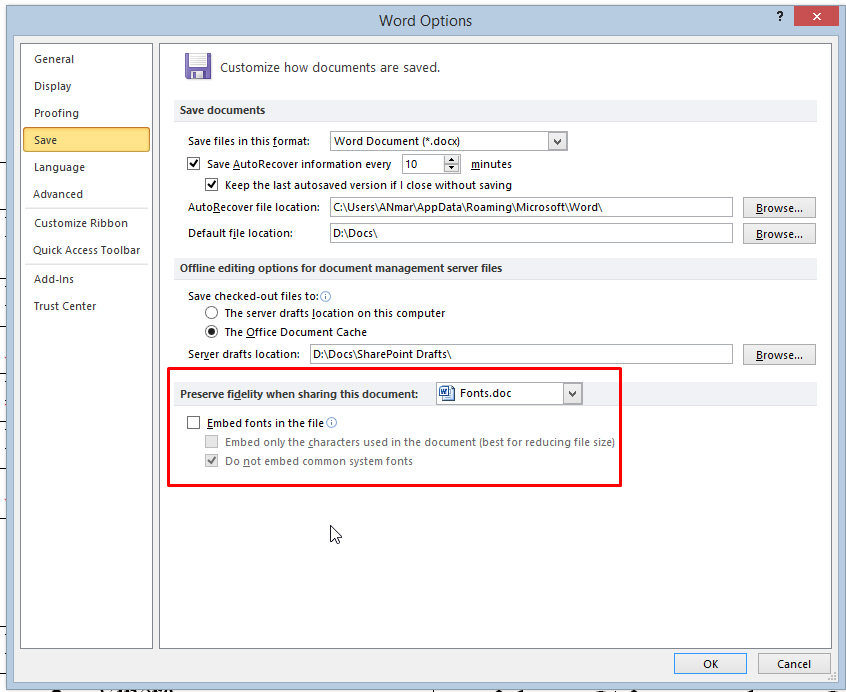Uncheck Keep the last autosaved version
This screenshot has width=846, height=692.
[x=212, y=185]
